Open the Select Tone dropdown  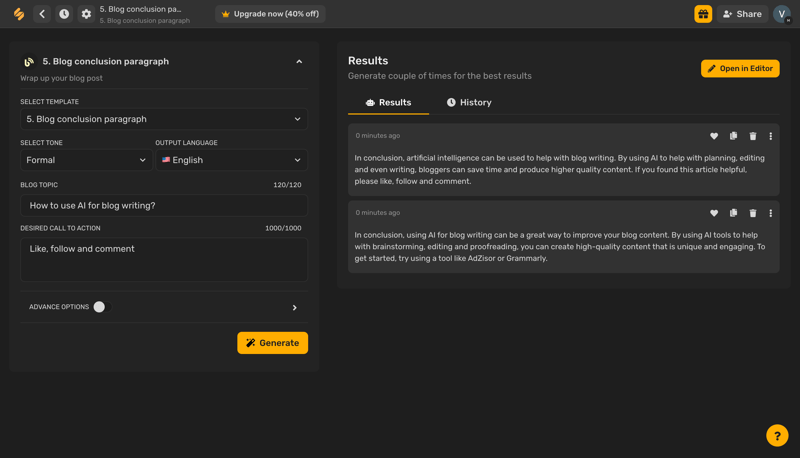[85, 160]
